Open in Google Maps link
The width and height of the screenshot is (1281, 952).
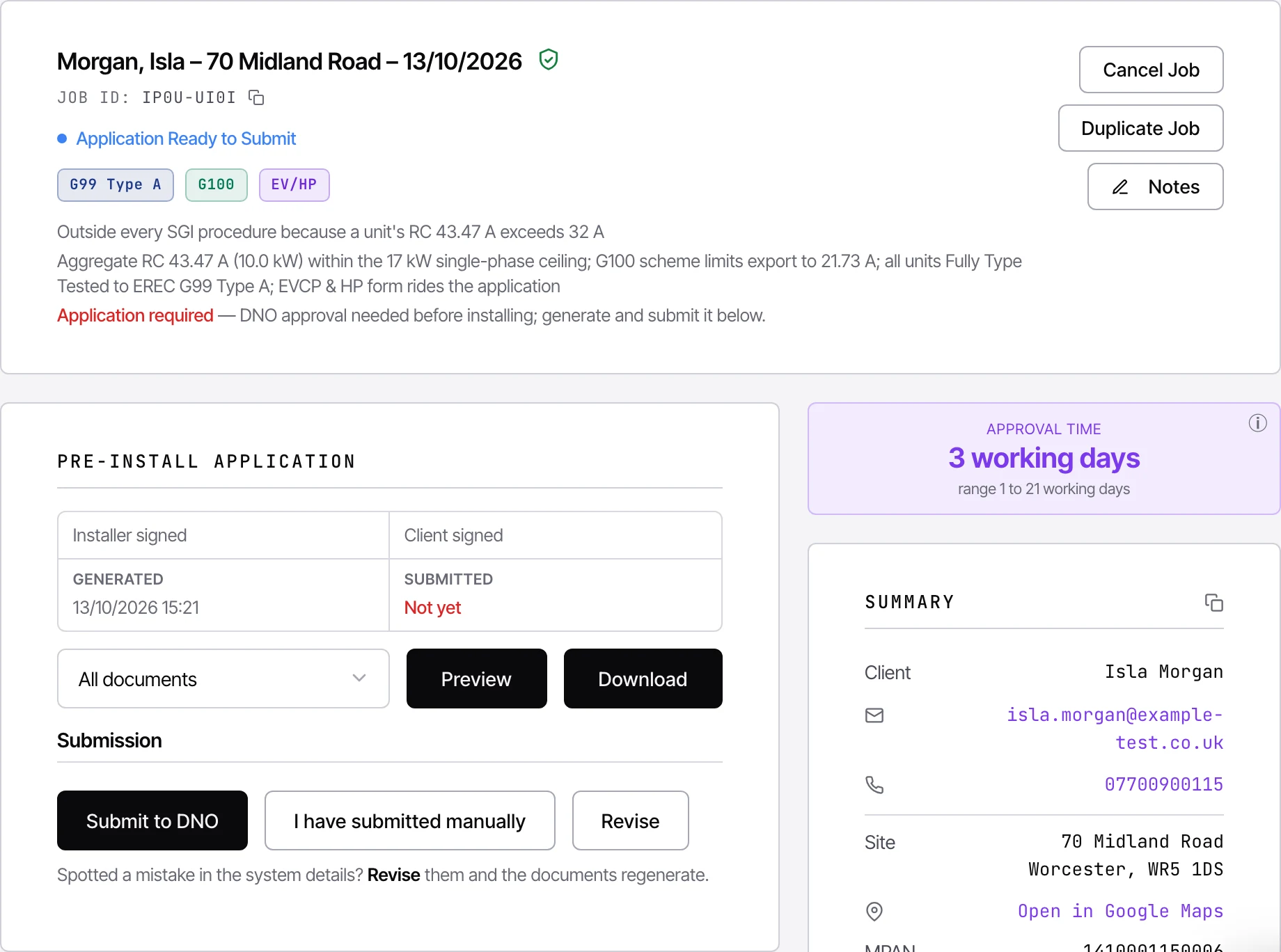[1120, 911]
